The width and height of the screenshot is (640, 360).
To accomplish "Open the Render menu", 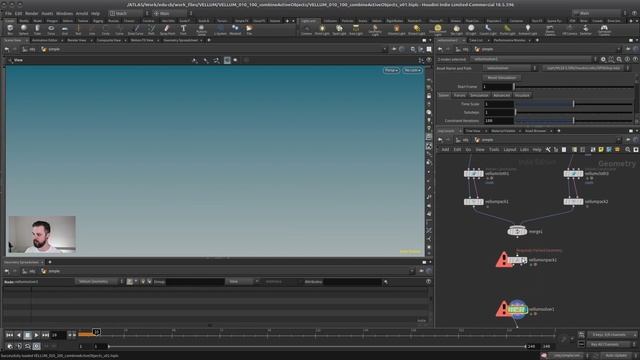I will click(32, 13).
